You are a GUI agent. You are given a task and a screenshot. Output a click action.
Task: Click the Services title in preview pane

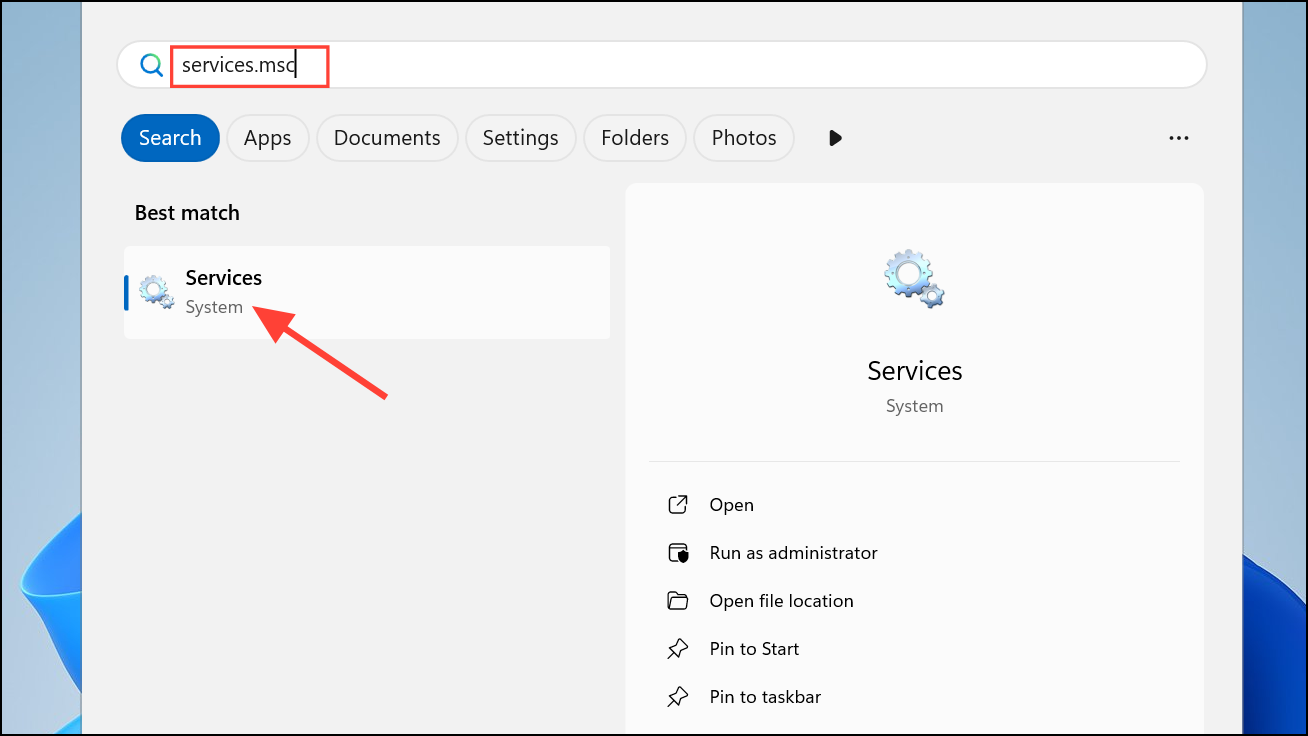915,371
